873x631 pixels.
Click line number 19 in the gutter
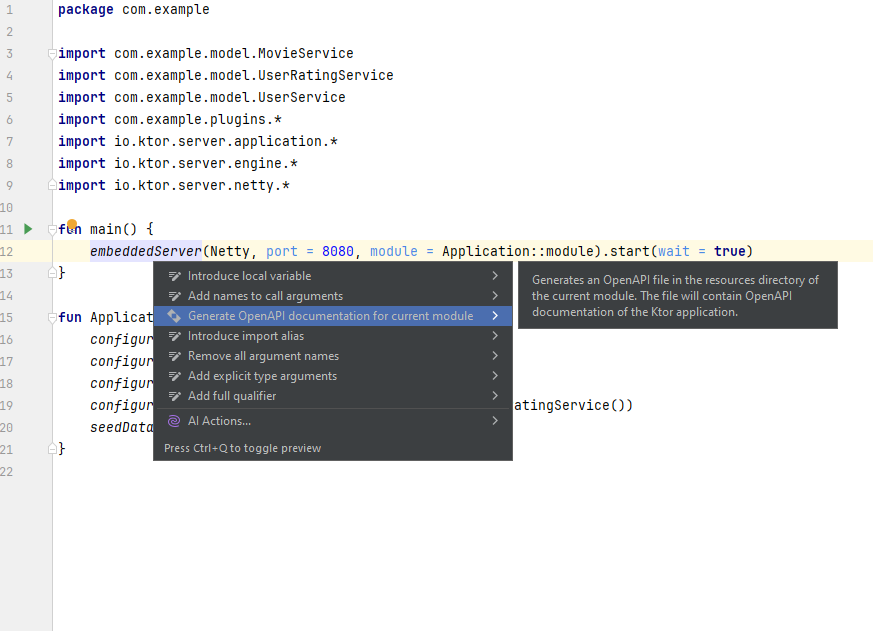[9, 405]
